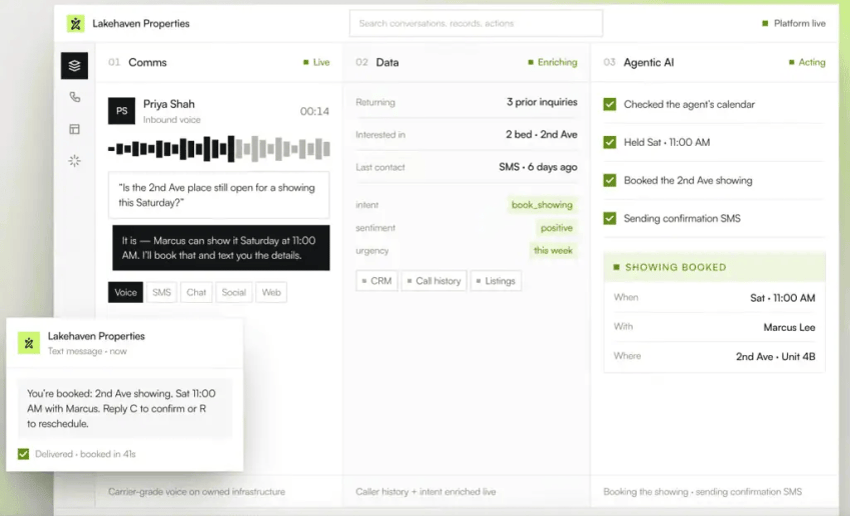Click the Live status badge in Comms
850x516 pixels.
tap(317, 62)
